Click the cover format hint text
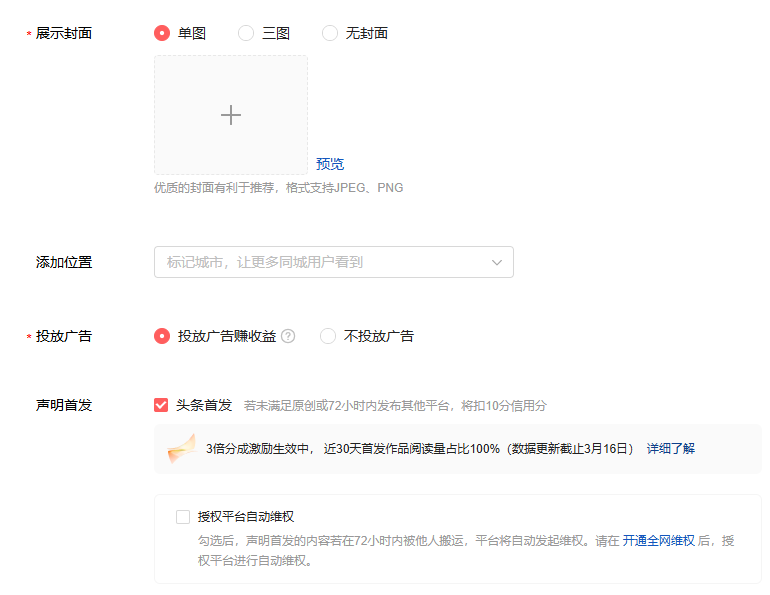 pyautogui.click(x=278, y=188)
